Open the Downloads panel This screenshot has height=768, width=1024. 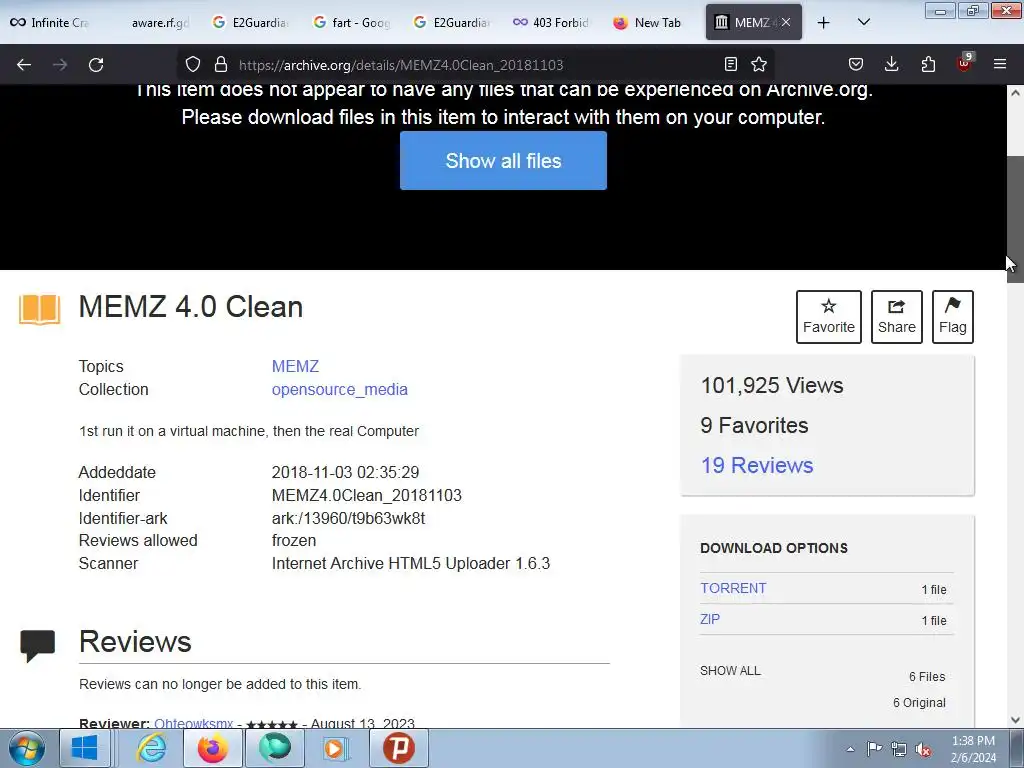point(891,65)
